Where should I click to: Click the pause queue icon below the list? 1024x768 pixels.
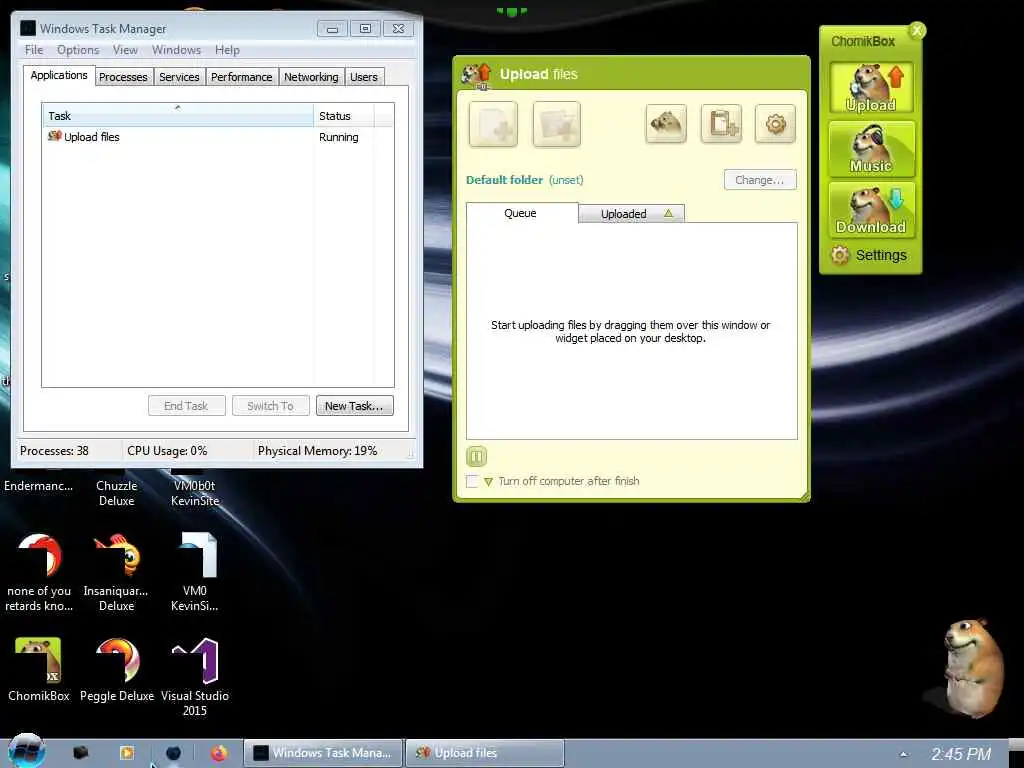tap(476, 456)
